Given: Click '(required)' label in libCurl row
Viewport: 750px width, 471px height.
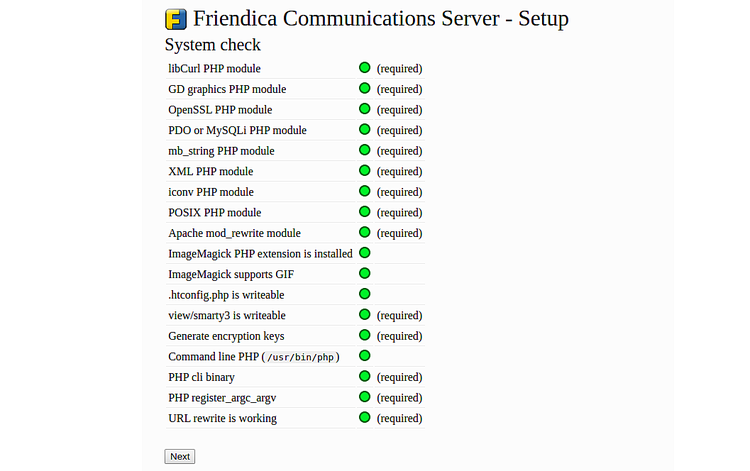Looking at the screenshot, I should [x=399, y=68].
